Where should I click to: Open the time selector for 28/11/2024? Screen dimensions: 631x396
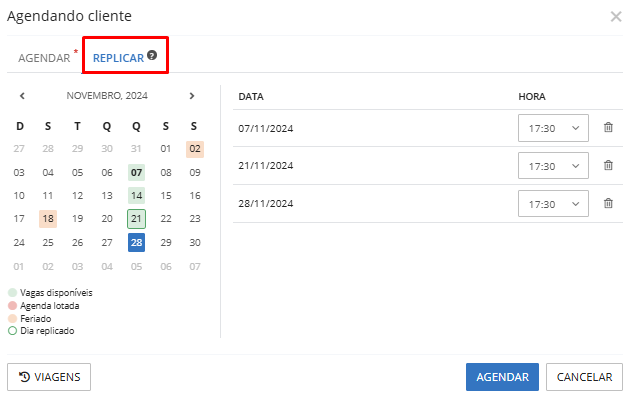click(x=553, y=204)
